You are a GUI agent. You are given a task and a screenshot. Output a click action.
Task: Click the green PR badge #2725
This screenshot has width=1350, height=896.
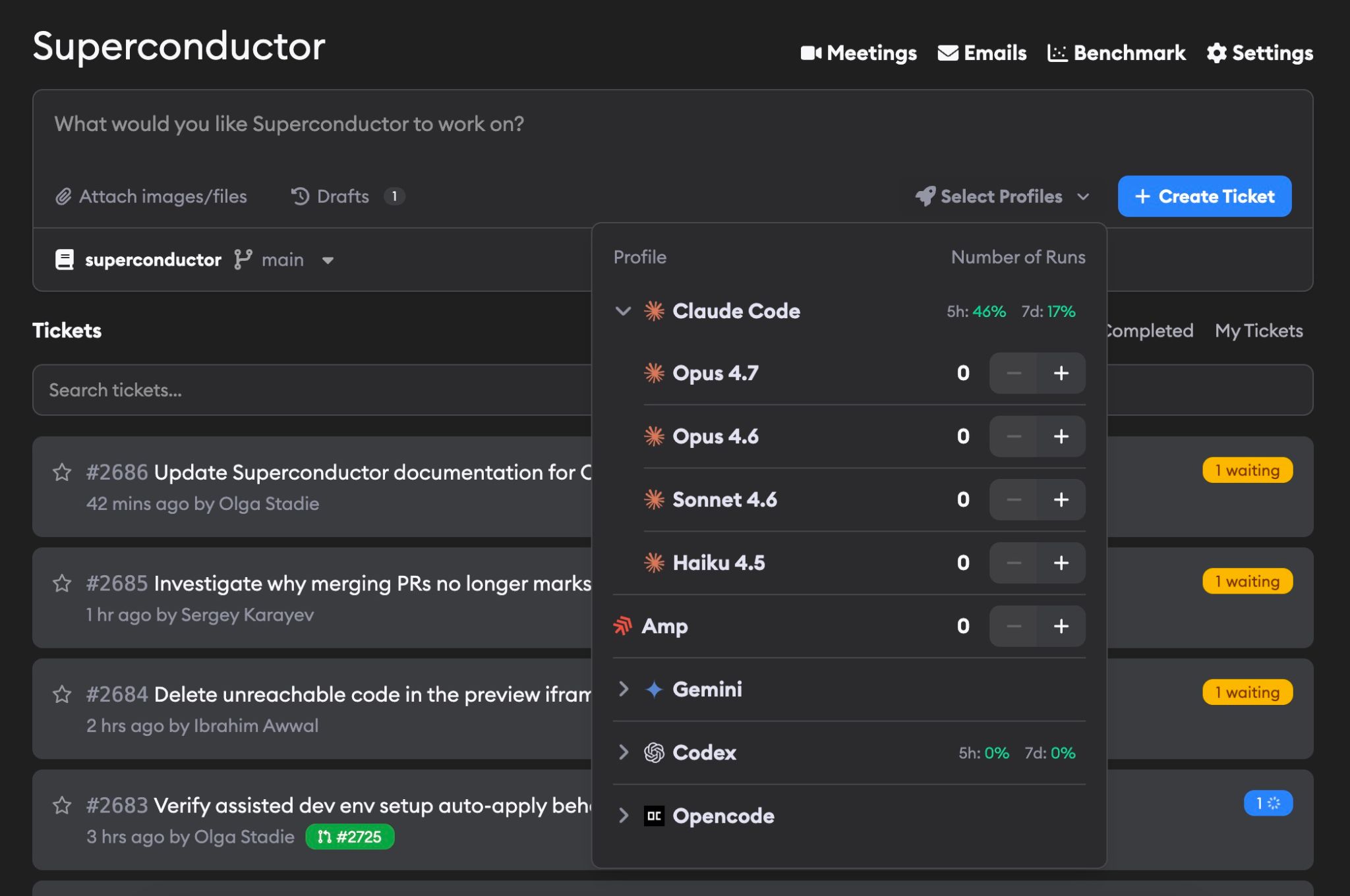(x=350, y=837)
